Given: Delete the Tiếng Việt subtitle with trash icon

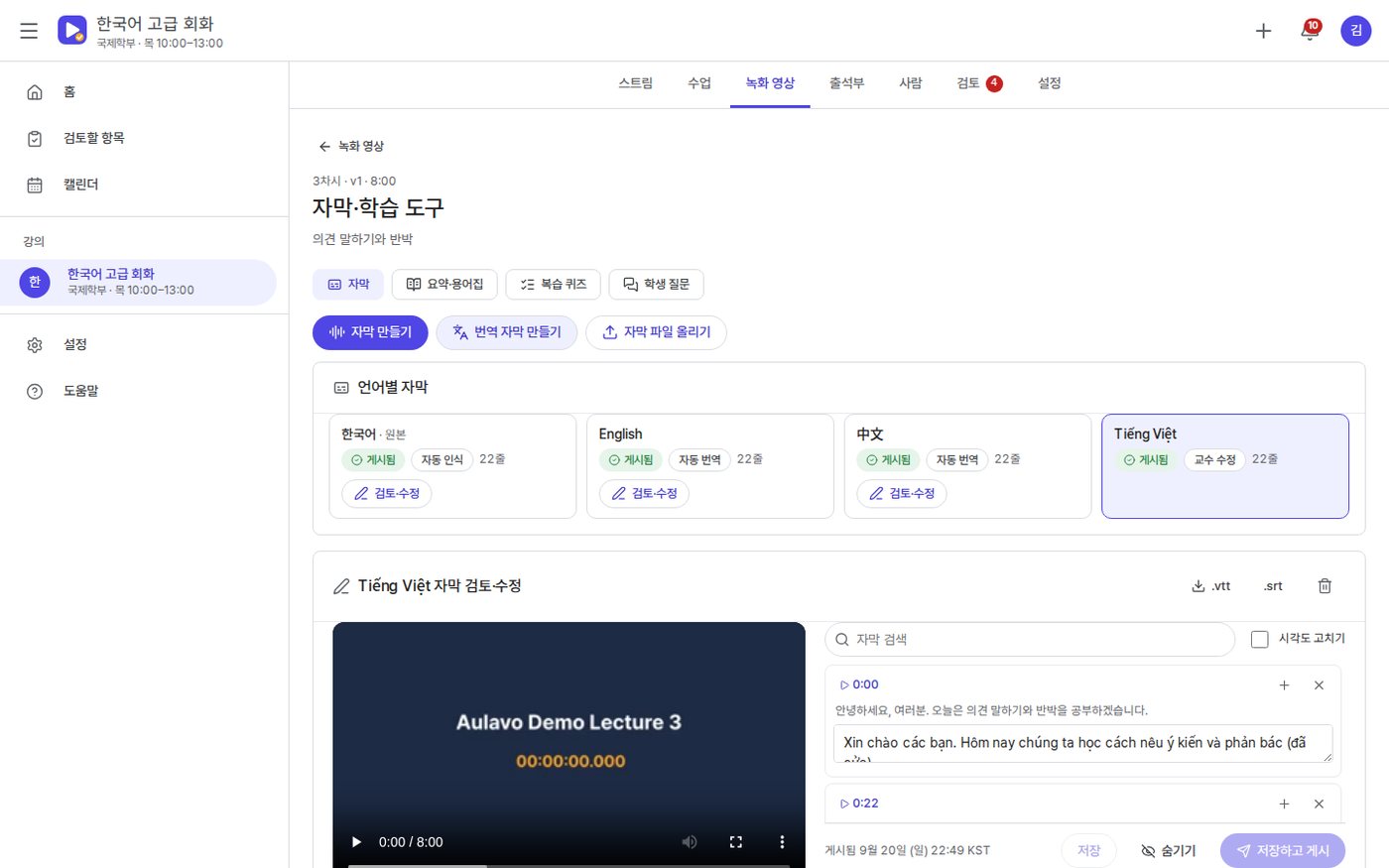Looking at the screenshot, I should pos(1325,586).
